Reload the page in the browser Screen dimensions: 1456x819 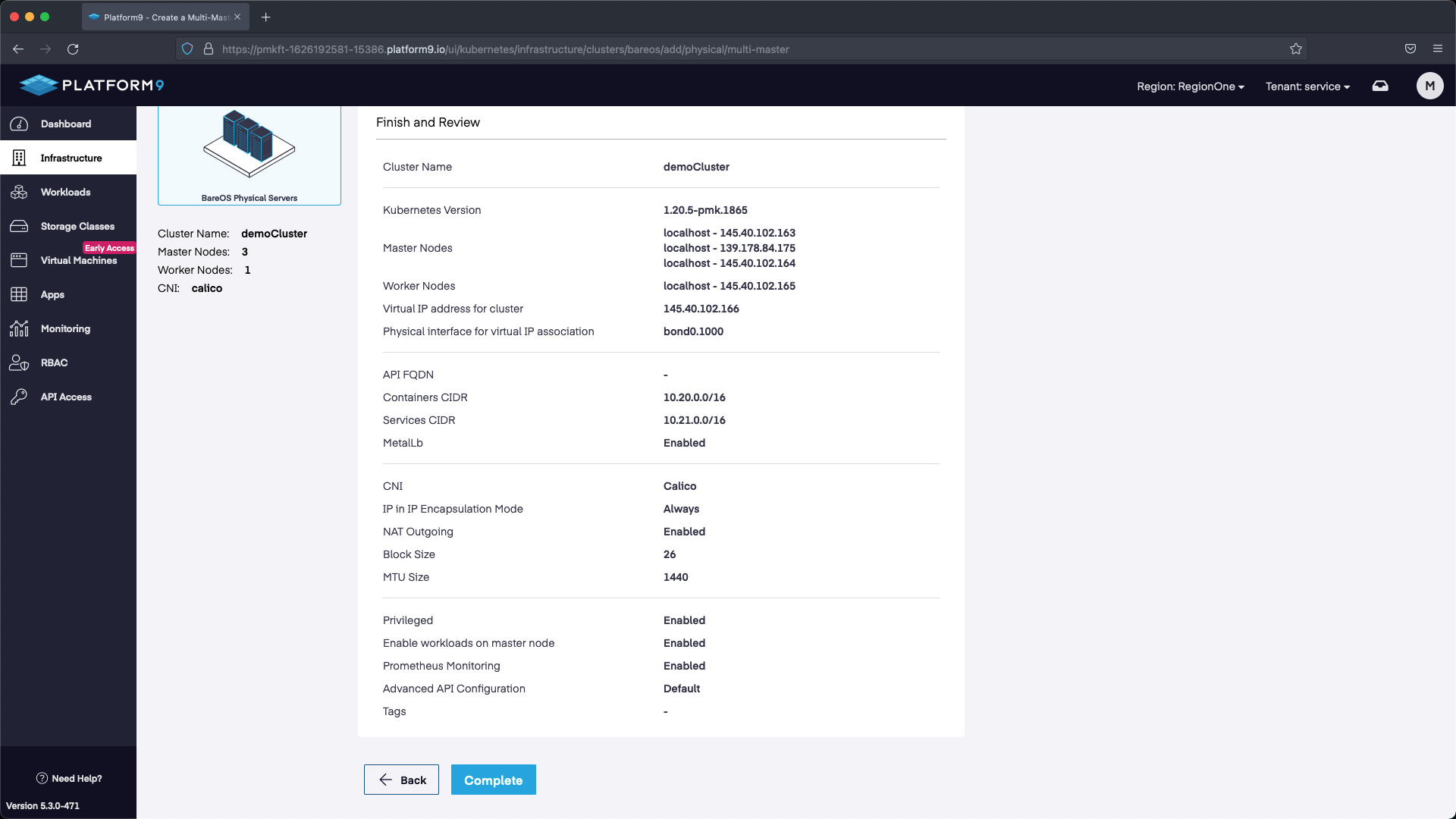(73, 49)
